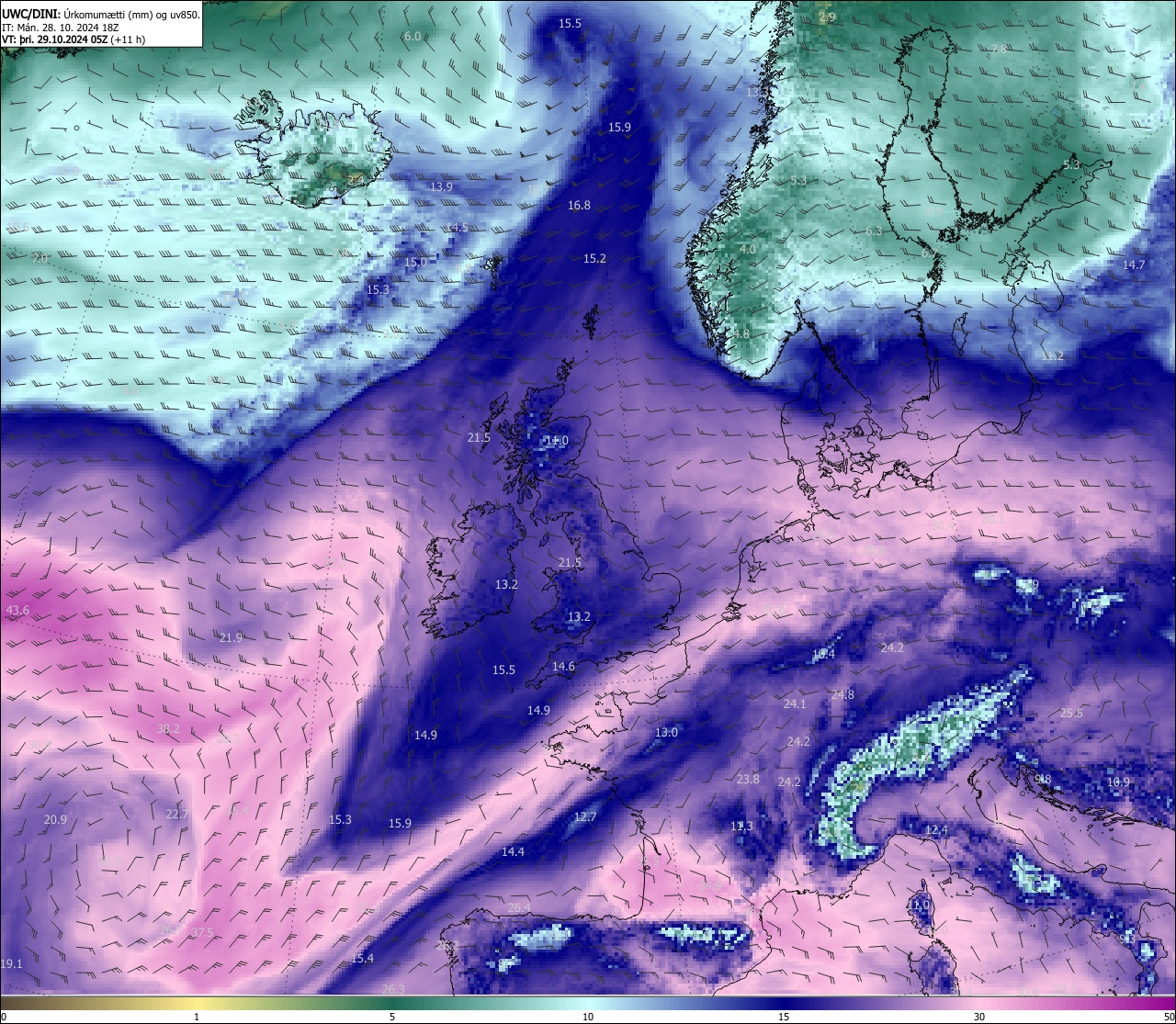This screenshot has height=1024, width=1176.
Task: Click the title text 'UWC/DINI: Úrkomumætti (mm) og uv850.'
Action: (x=101, y=14)
